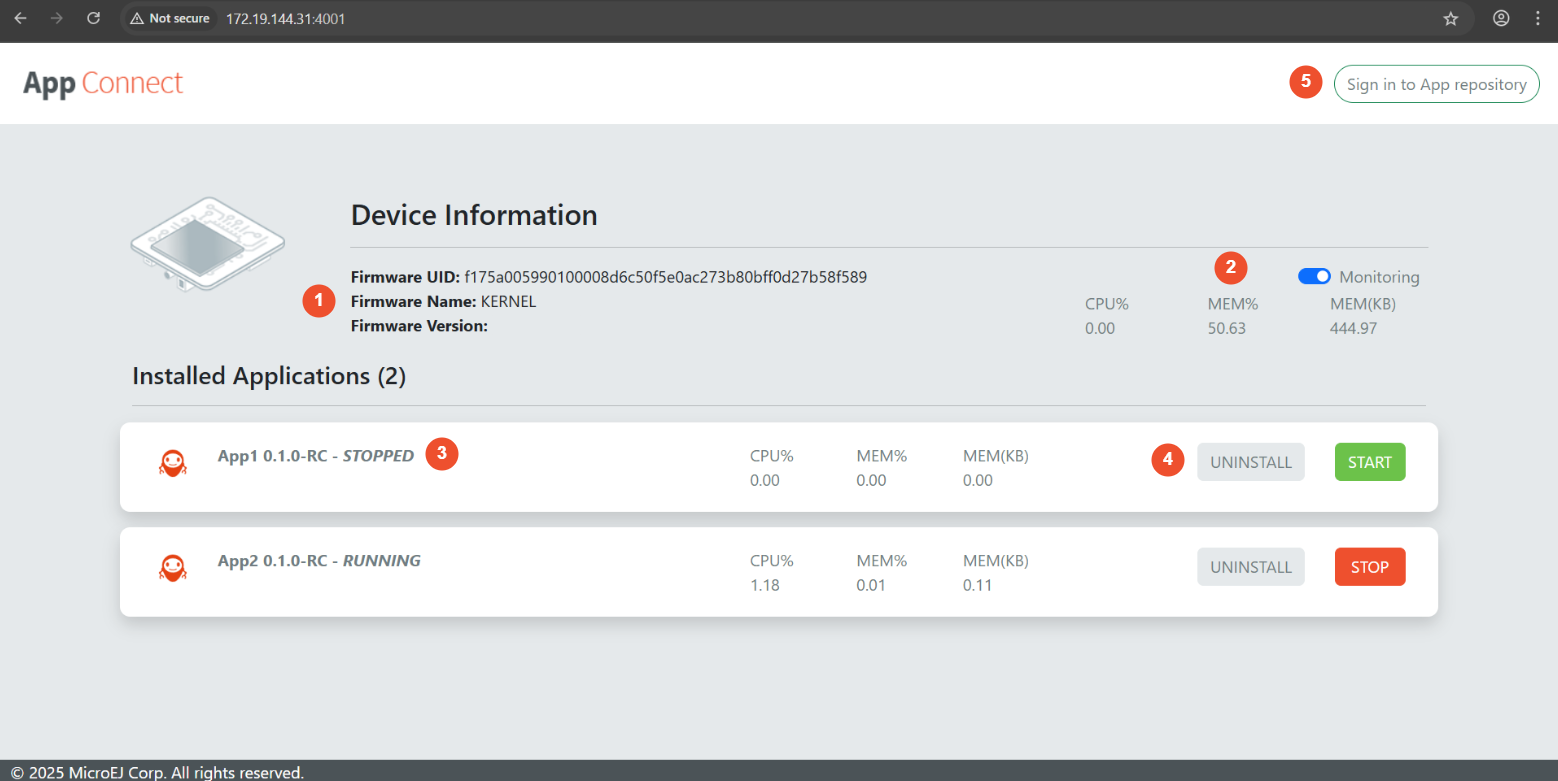Click the browser back arrow

(21, 18)
